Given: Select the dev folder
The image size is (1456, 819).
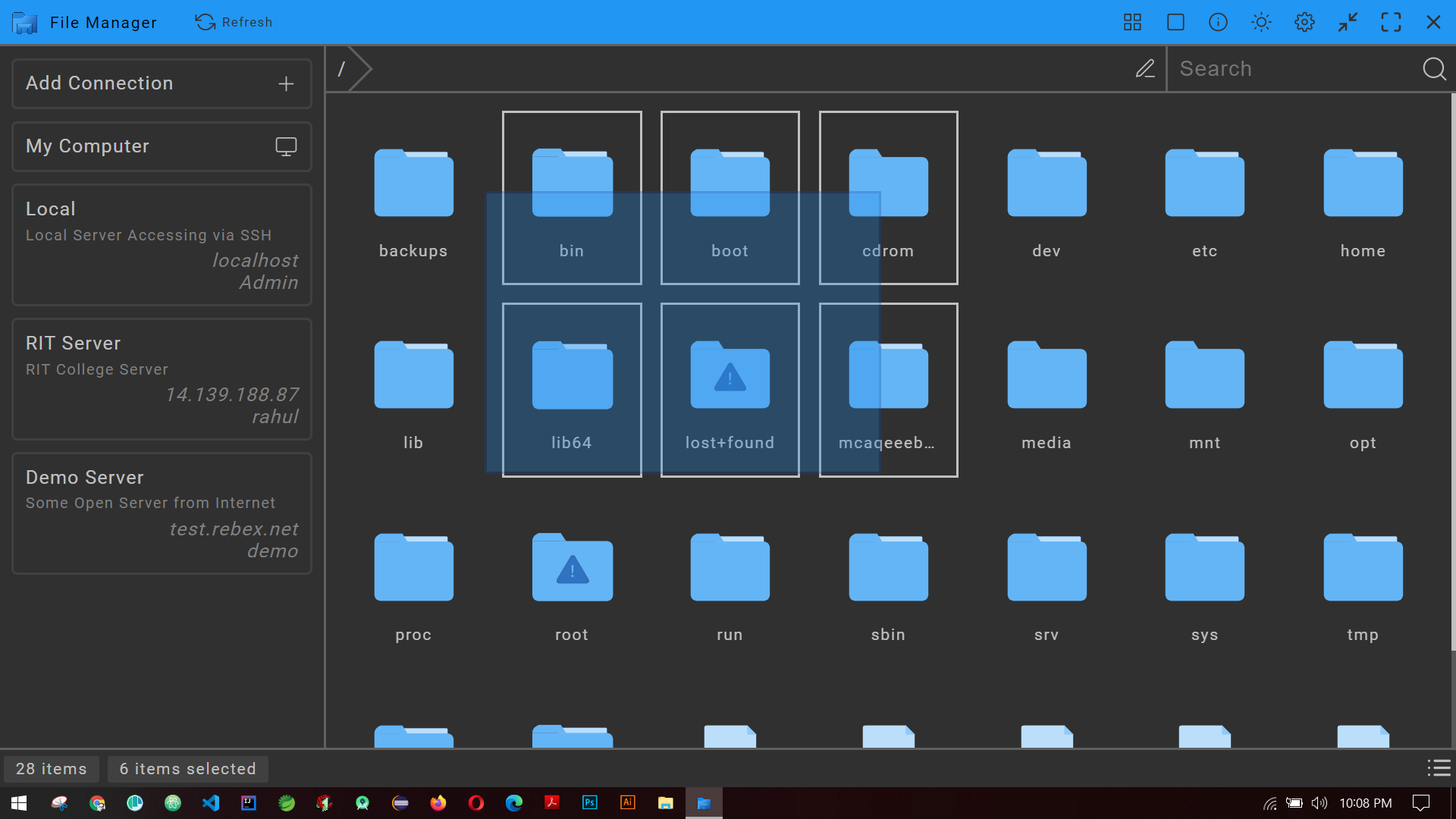Looking at the screenshot, I should pos(1046,197).
